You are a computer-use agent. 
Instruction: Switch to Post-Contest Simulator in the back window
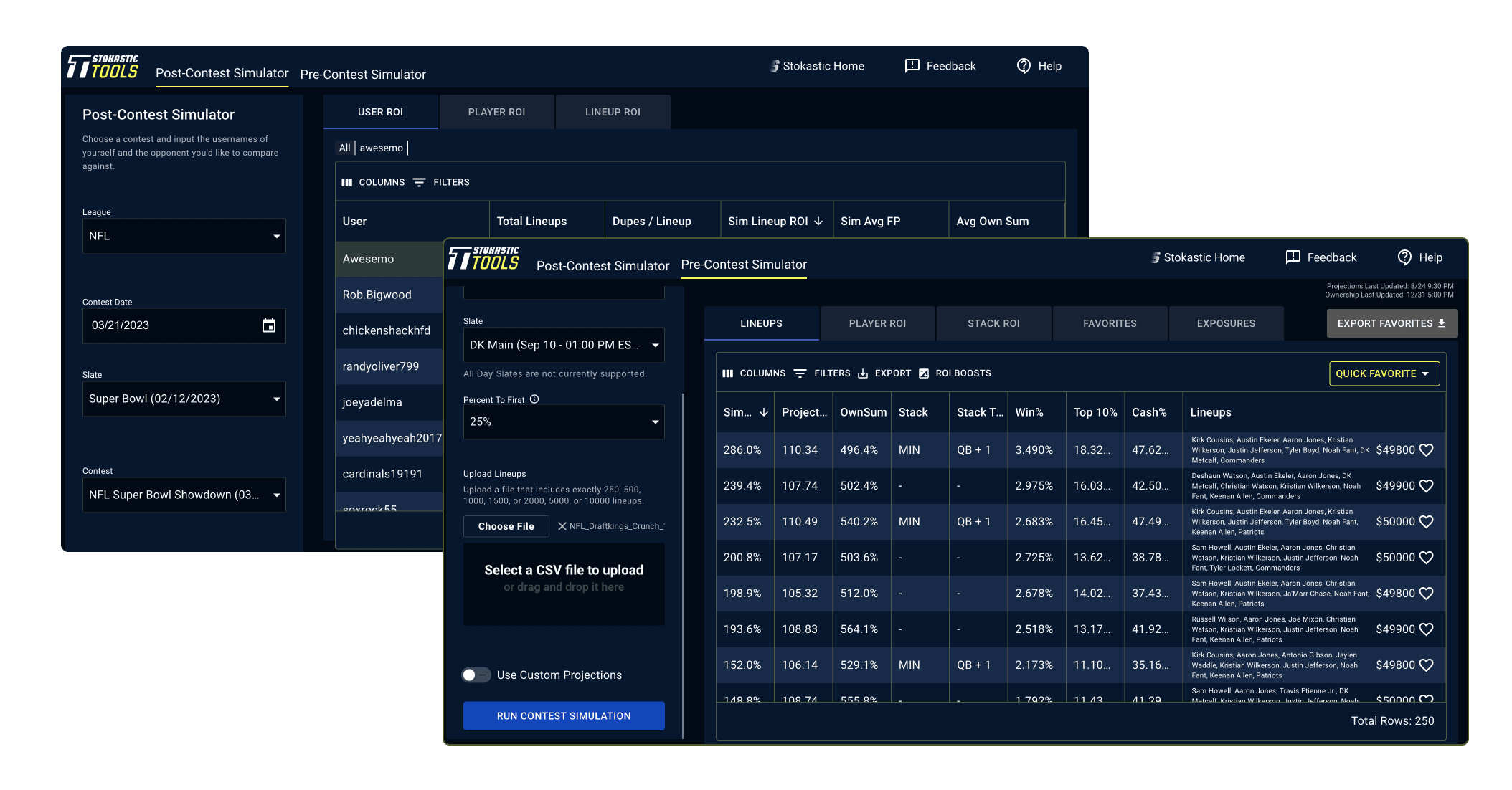pyautogui.click(x=222, y=73)
